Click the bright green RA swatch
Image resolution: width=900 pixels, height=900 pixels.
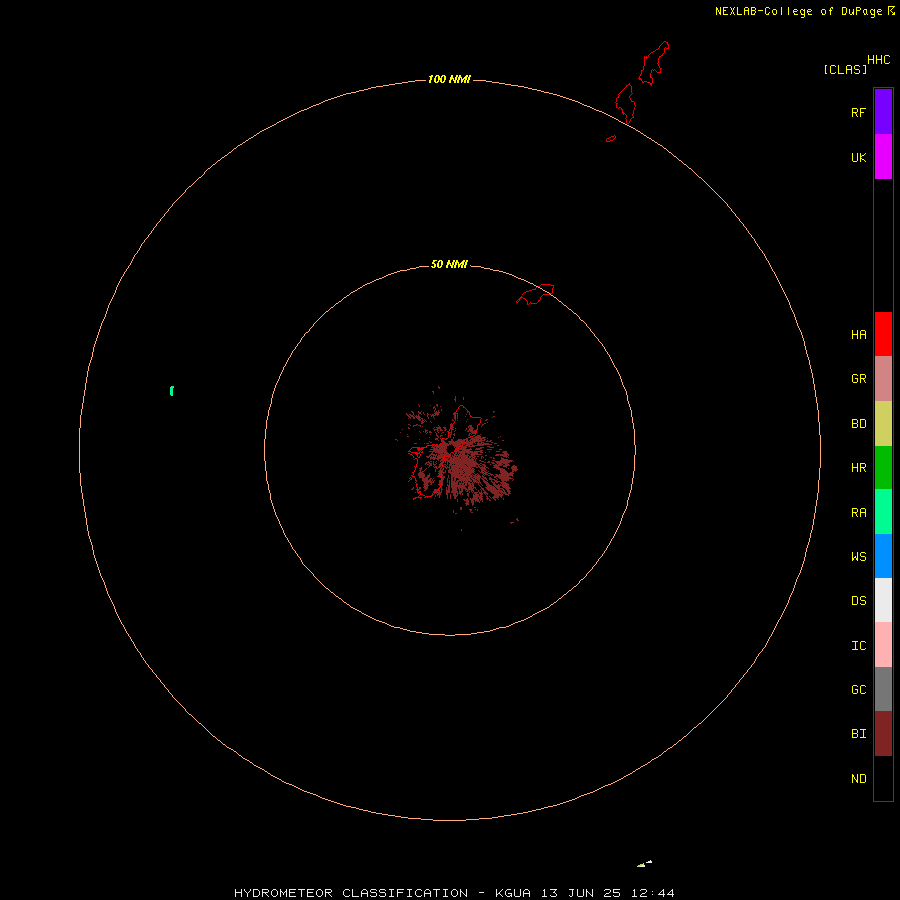[x=883, y=512]
